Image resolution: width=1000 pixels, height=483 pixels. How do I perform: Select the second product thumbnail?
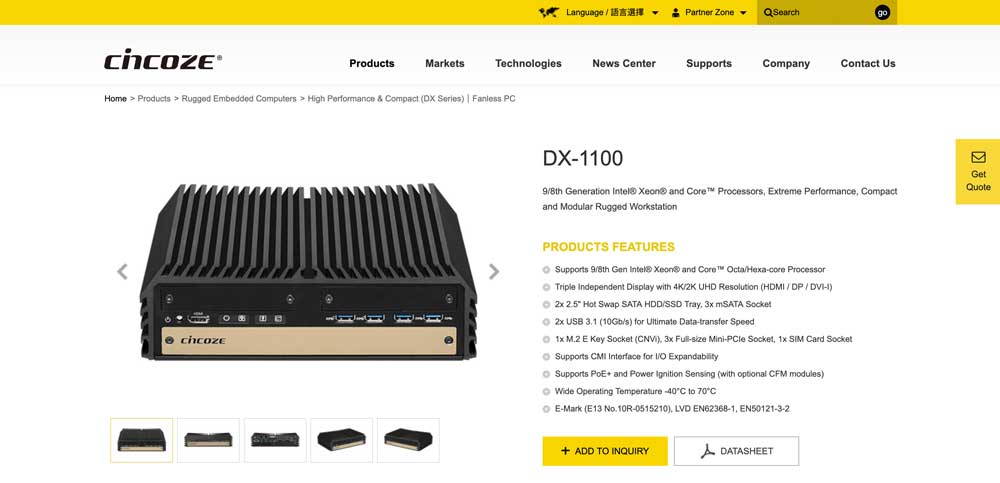(208, 440)
